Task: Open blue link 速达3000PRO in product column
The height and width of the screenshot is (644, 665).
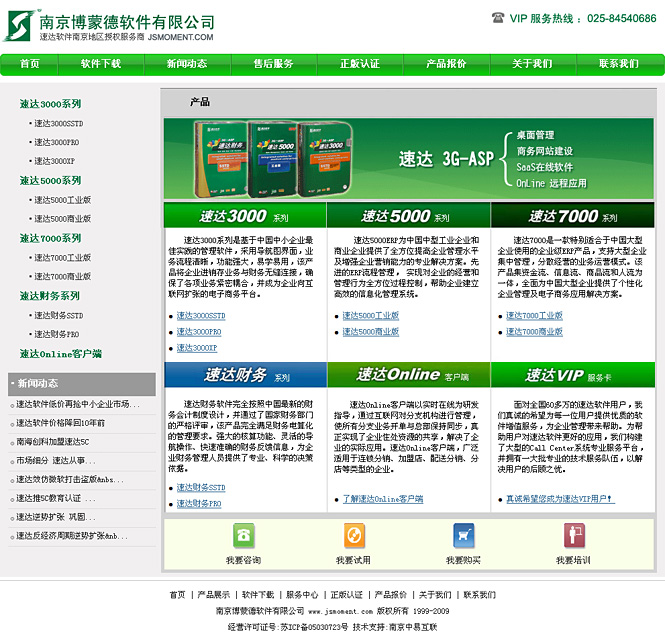Action: [199, 332]
